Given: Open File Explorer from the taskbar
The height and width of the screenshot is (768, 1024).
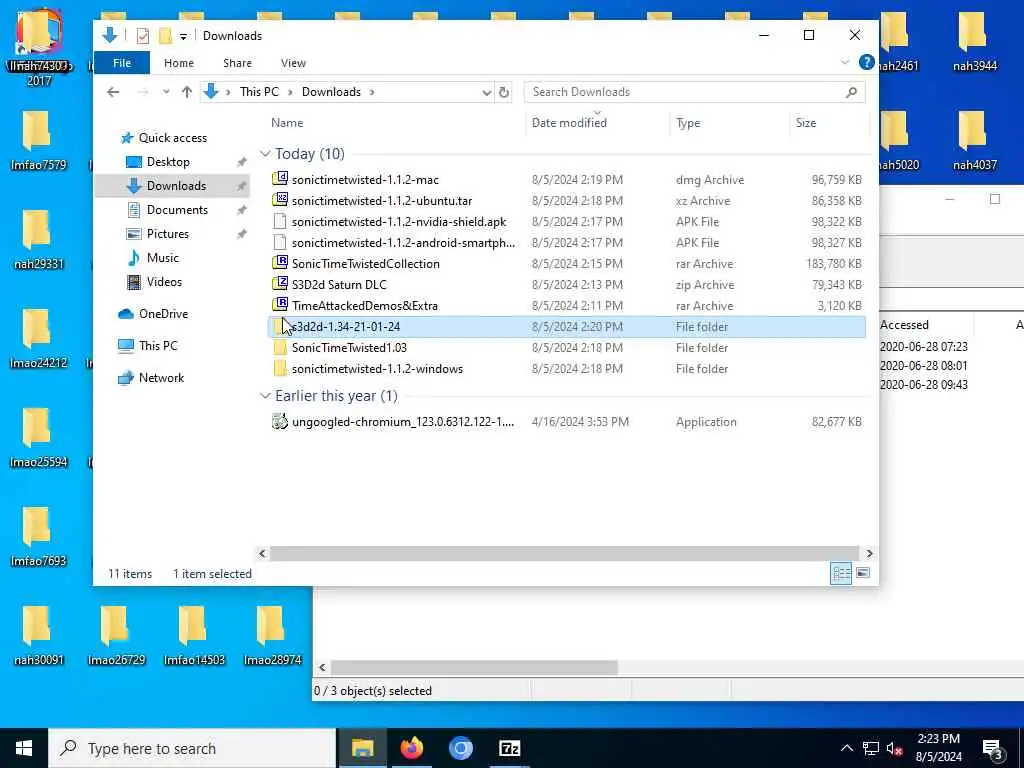Looking at the screenshot, I should click(362, 748).
